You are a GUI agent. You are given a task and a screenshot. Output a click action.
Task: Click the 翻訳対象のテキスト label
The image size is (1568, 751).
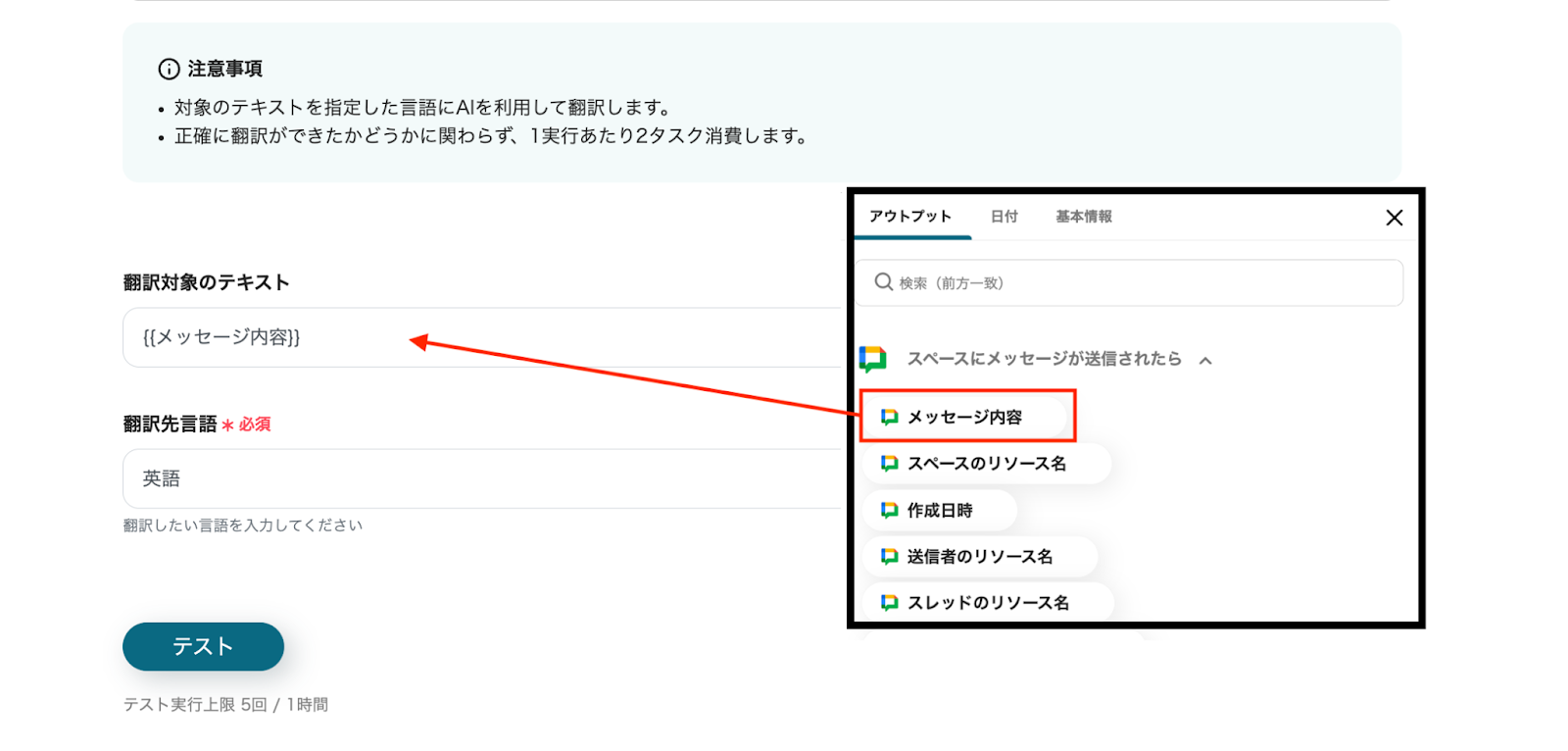206,282
